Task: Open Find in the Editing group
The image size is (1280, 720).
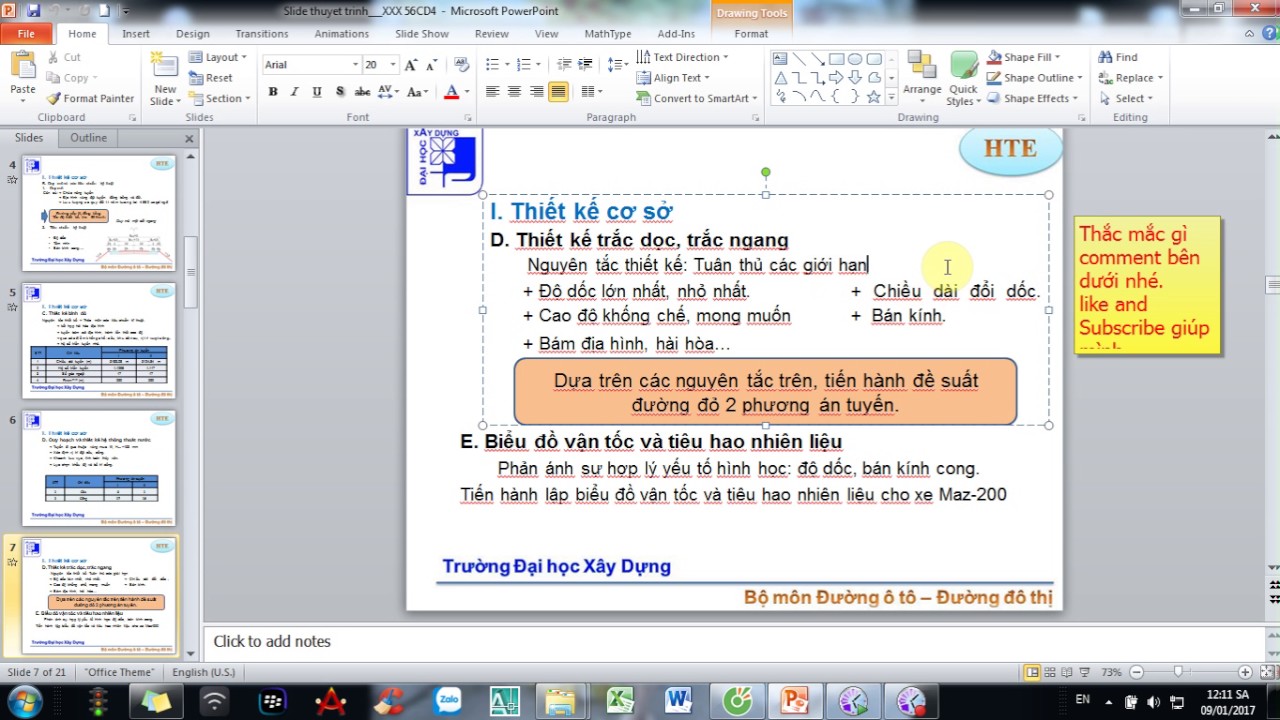Action: 1118,57
